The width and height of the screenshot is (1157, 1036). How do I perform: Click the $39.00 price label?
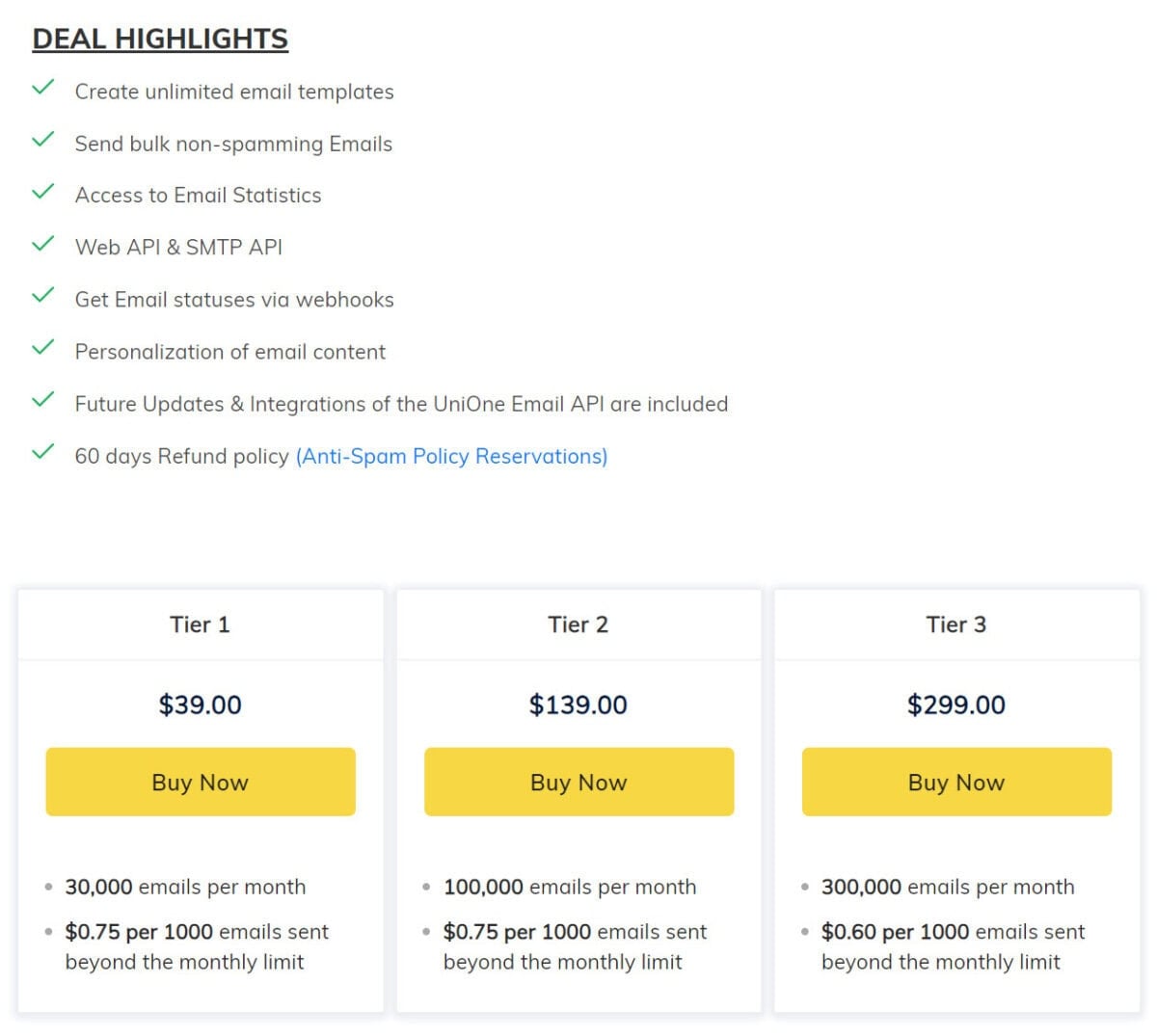pos(200,704)
